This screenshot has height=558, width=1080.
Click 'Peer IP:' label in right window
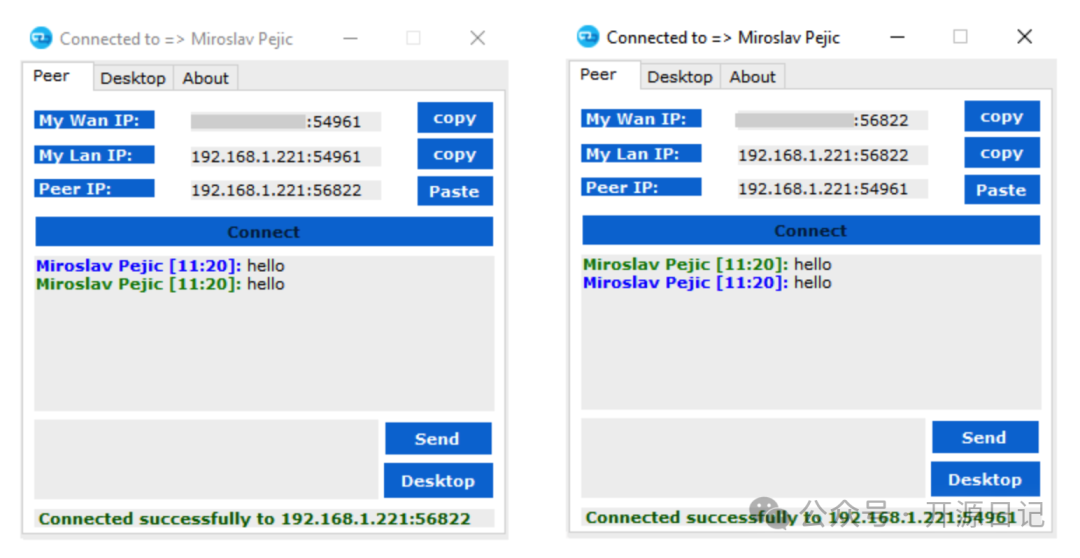point(641,187)
